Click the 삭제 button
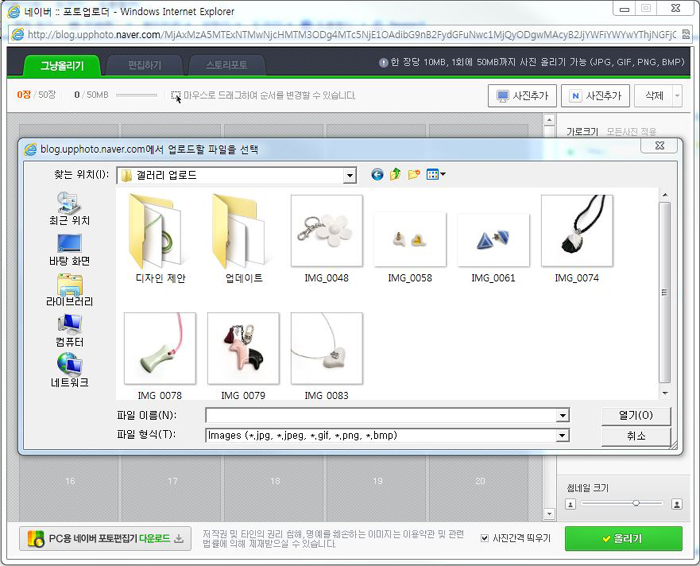This screenshot has width=700, height=566. [x=654, y=96]
